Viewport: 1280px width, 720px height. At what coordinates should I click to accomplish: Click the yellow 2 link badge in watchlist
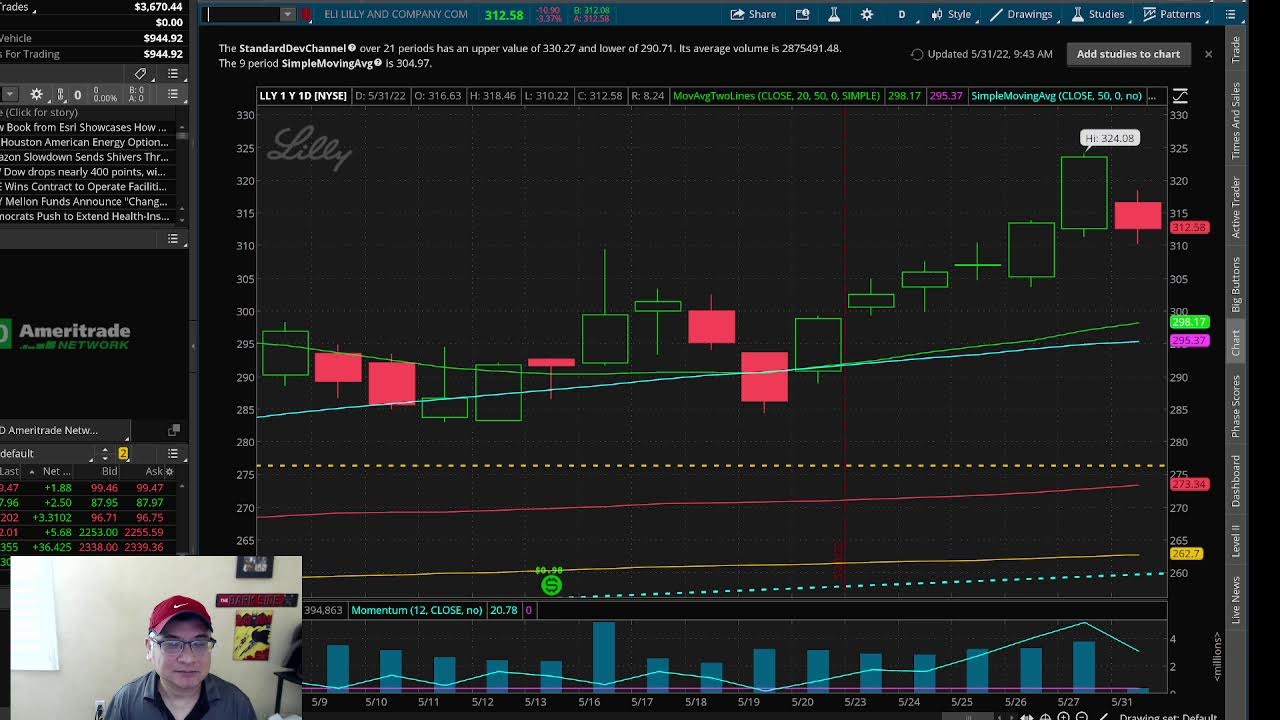point(123,454)
